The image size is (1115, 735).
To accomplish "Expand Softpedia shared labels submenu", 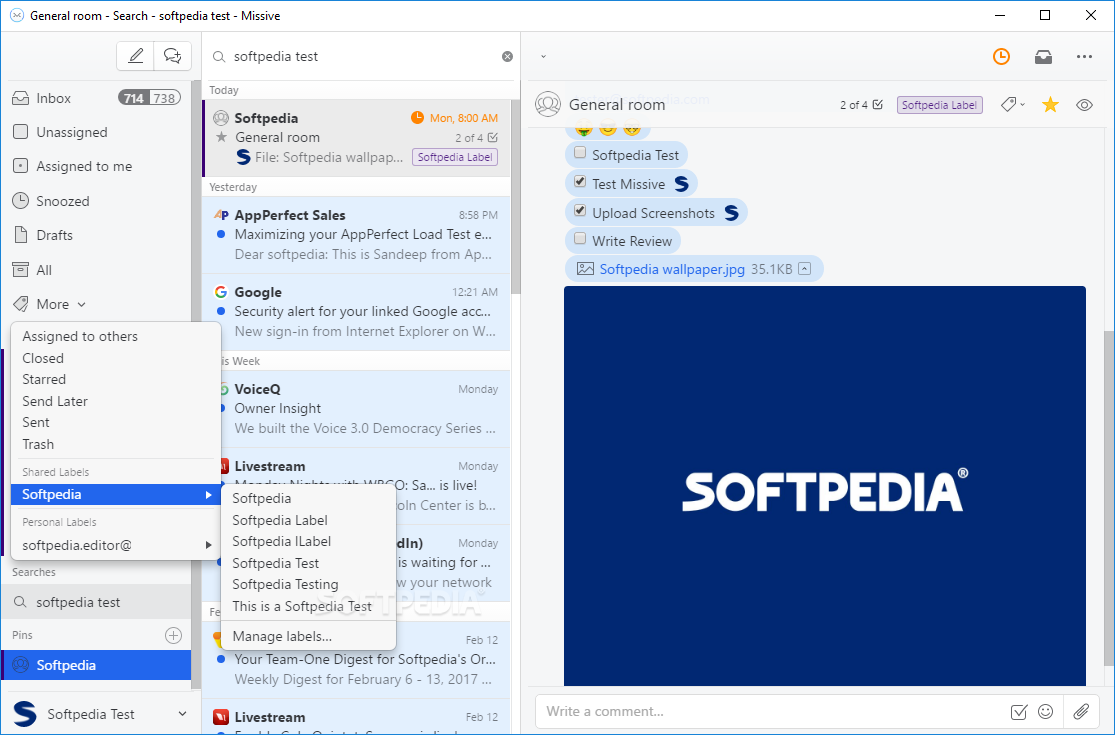I will pyautogui.click(x=115, y=495).
